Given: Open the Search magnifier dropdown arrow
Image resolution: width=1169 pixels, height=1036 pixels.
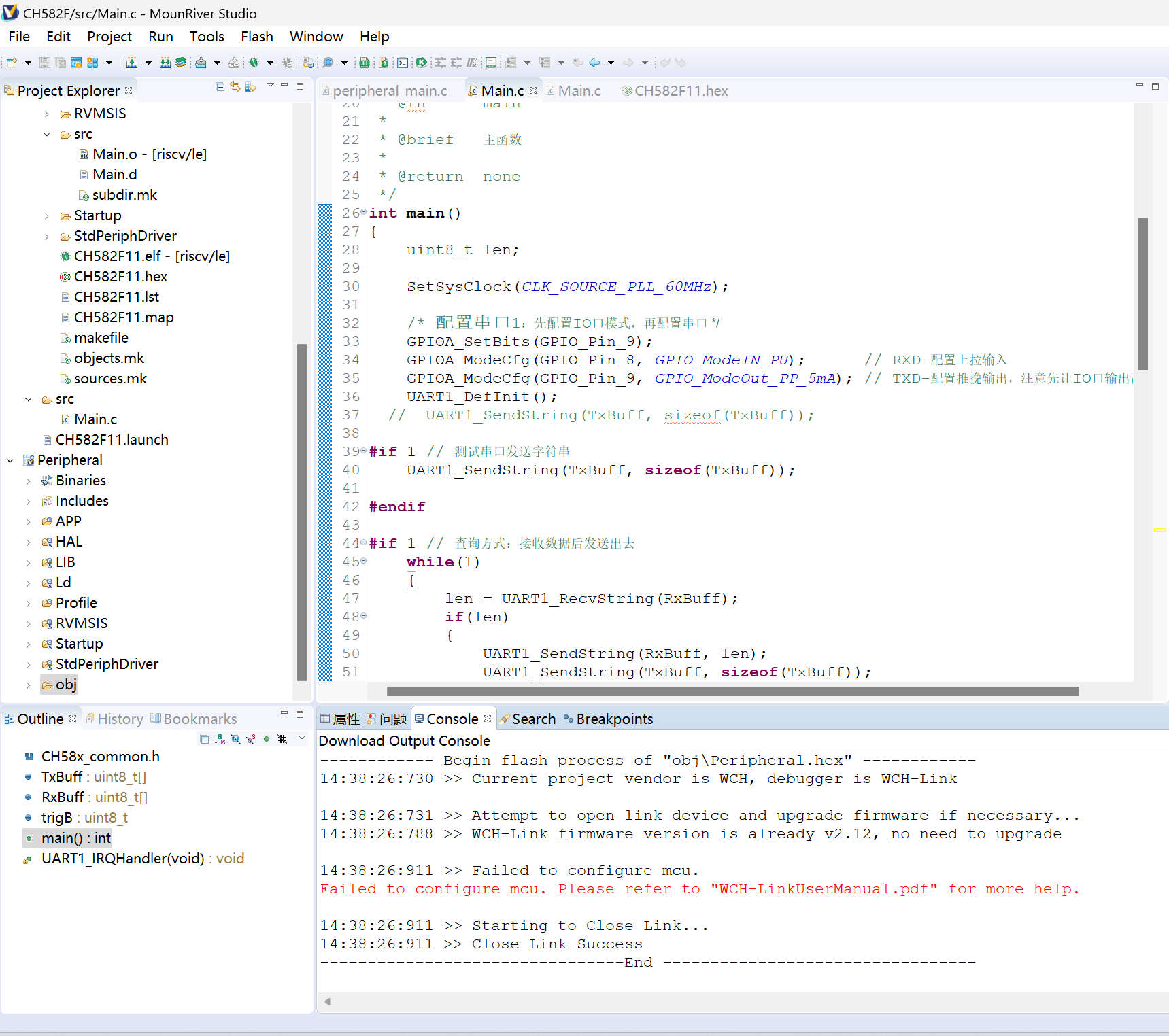Looking at the screenshot, I should click(344, 63).
